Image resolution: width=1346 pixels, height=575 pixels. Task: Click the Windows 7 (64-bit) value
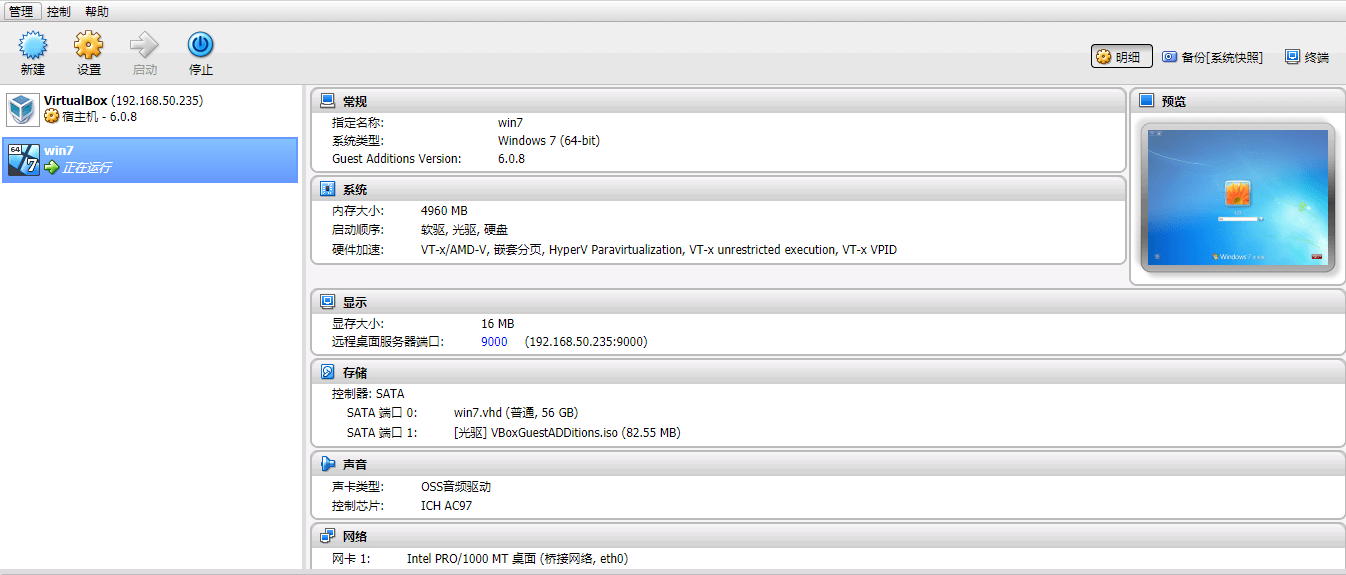tap(549, 141)
